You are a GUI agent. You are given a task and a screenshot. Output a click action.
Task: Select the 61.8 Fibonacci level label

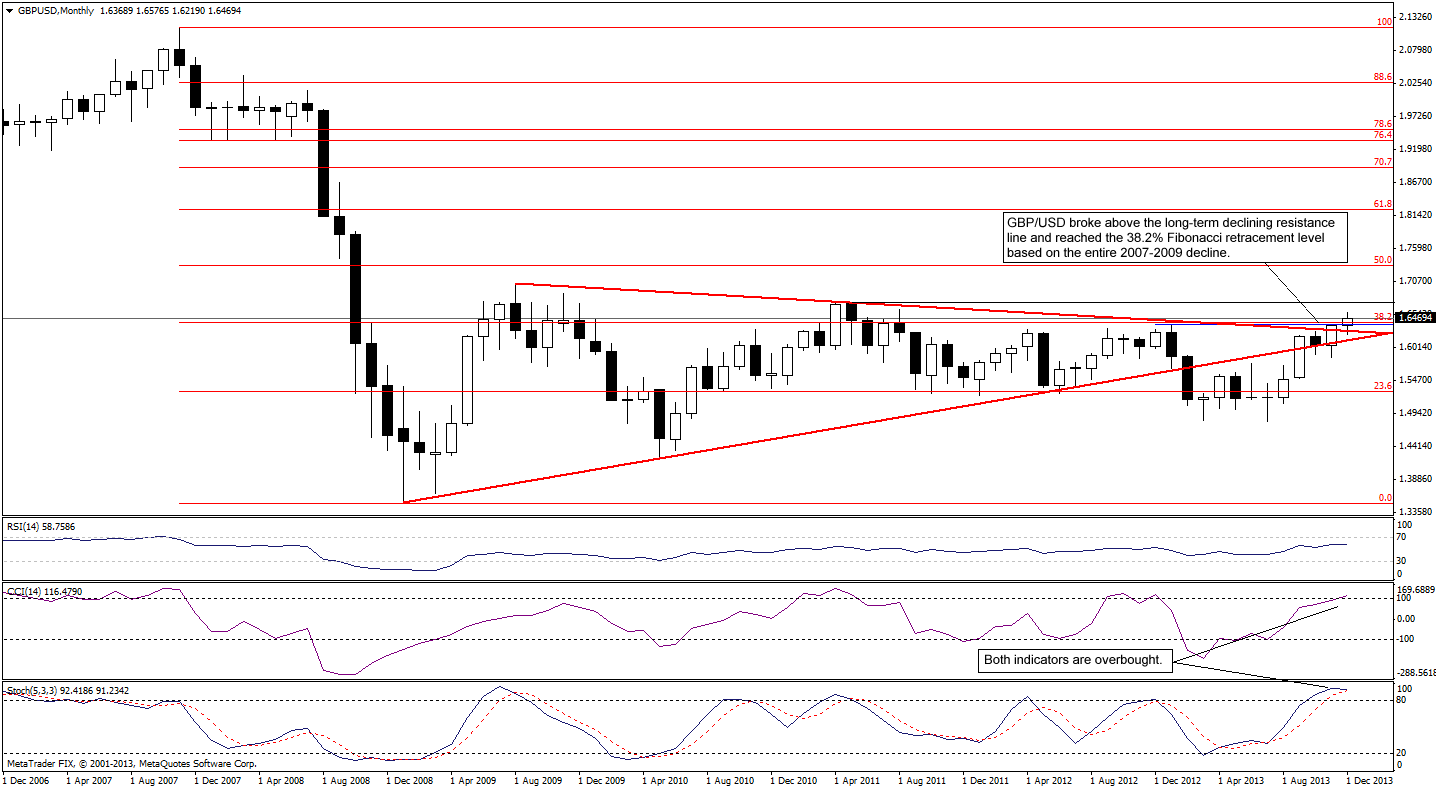(x=1383, y=204)
